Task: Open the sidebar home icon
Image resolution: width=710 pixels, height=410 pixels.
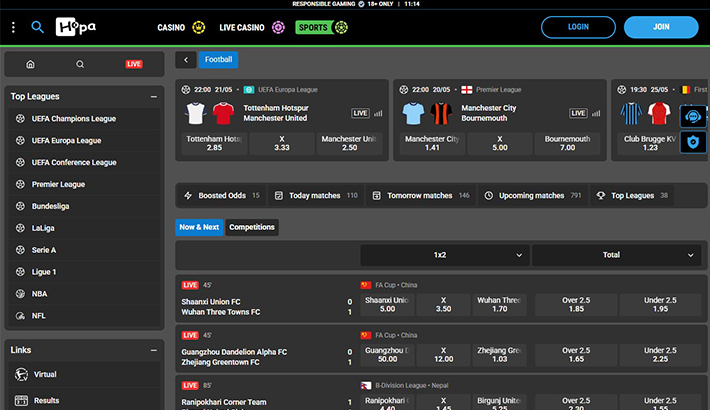Action: coord(30,64)
